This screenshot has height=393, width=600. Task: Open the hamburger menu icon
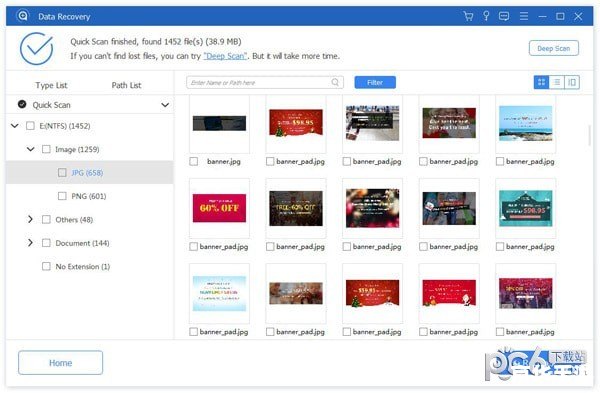524,16
